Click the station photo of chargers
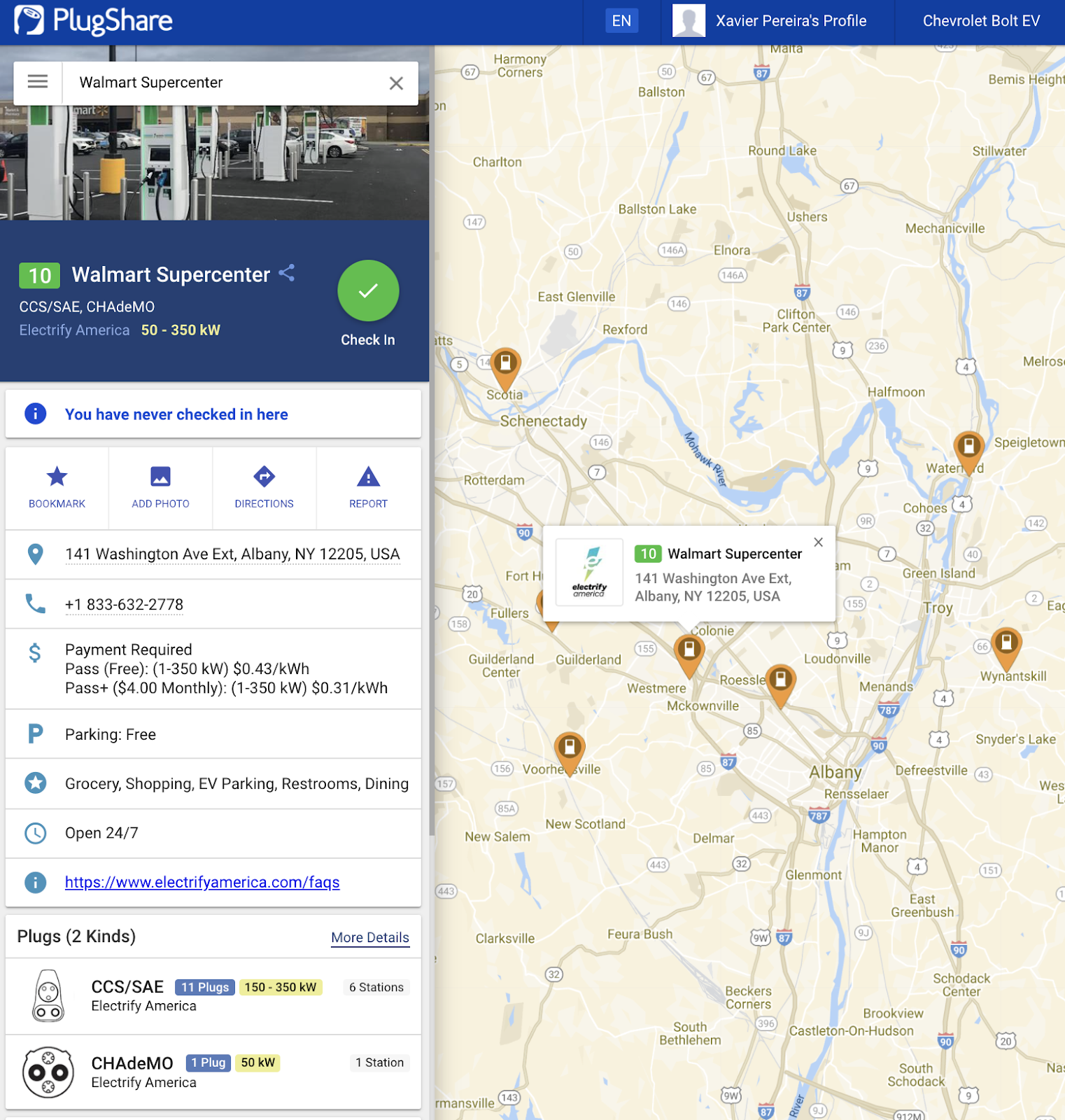This screenshot has height=1120, width=1065. click(x=214, y=163)
